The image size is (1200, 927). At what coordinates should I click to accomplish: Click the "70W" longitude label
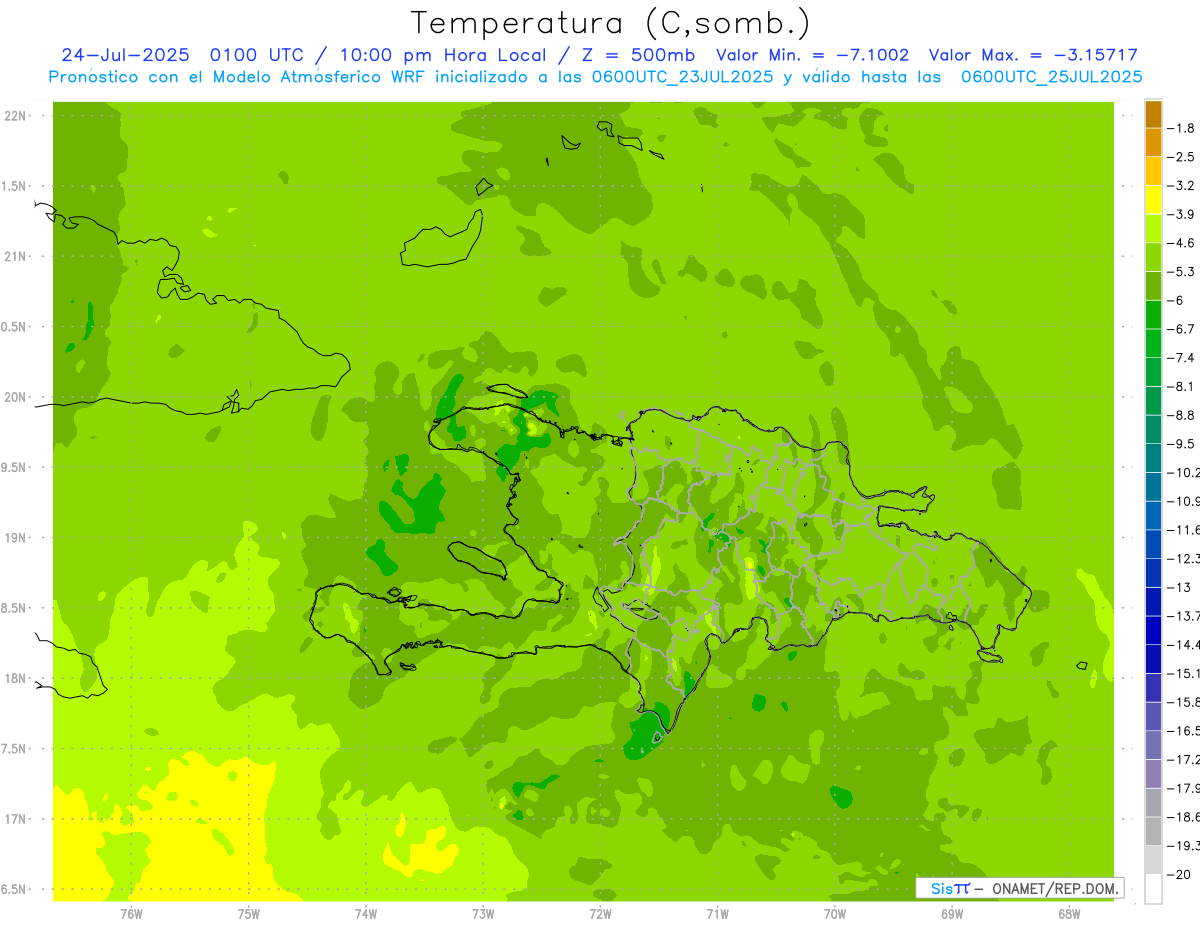click(x=834, y=913)
